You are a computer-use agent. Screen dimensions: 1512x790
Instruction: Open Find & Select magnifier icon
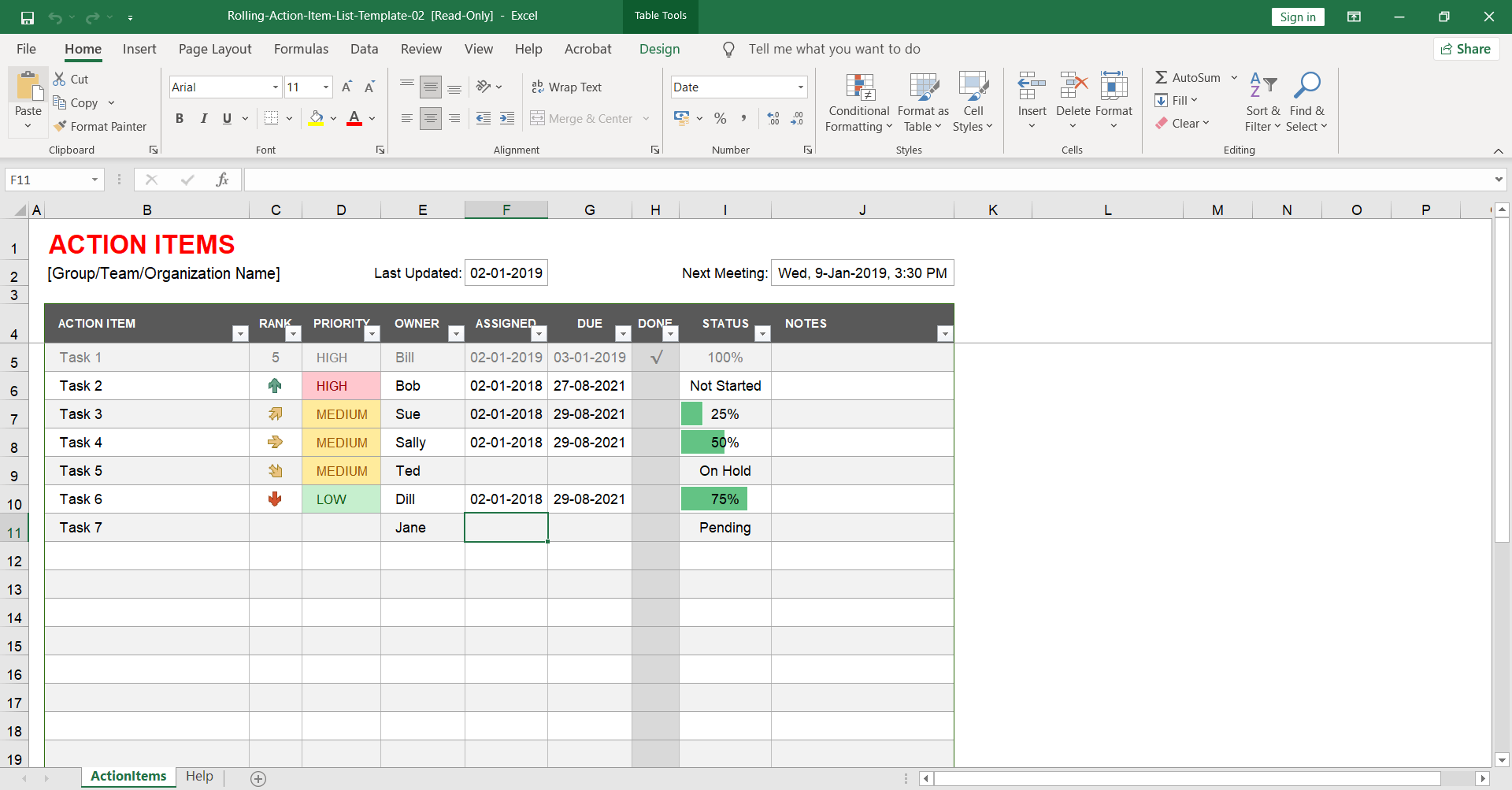tap(1306, 85)
